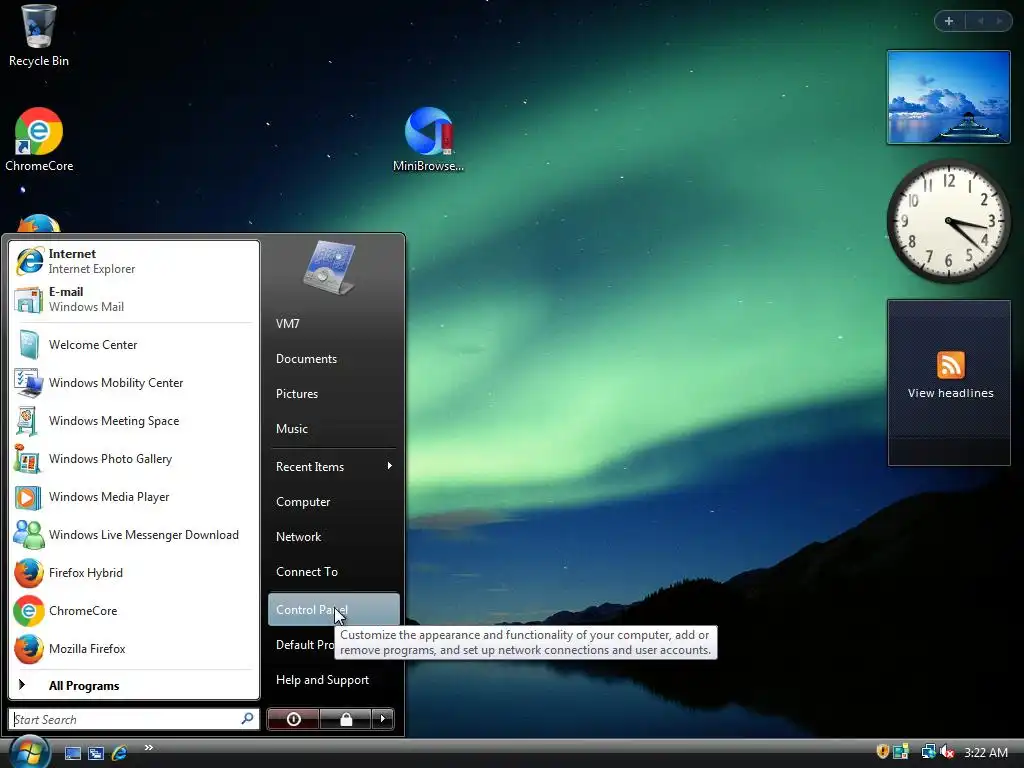Image resolution: width=1024 pixels, height=768 pixels.
Task: Click the slideshow picture gadget
Action: coord(948,97)
